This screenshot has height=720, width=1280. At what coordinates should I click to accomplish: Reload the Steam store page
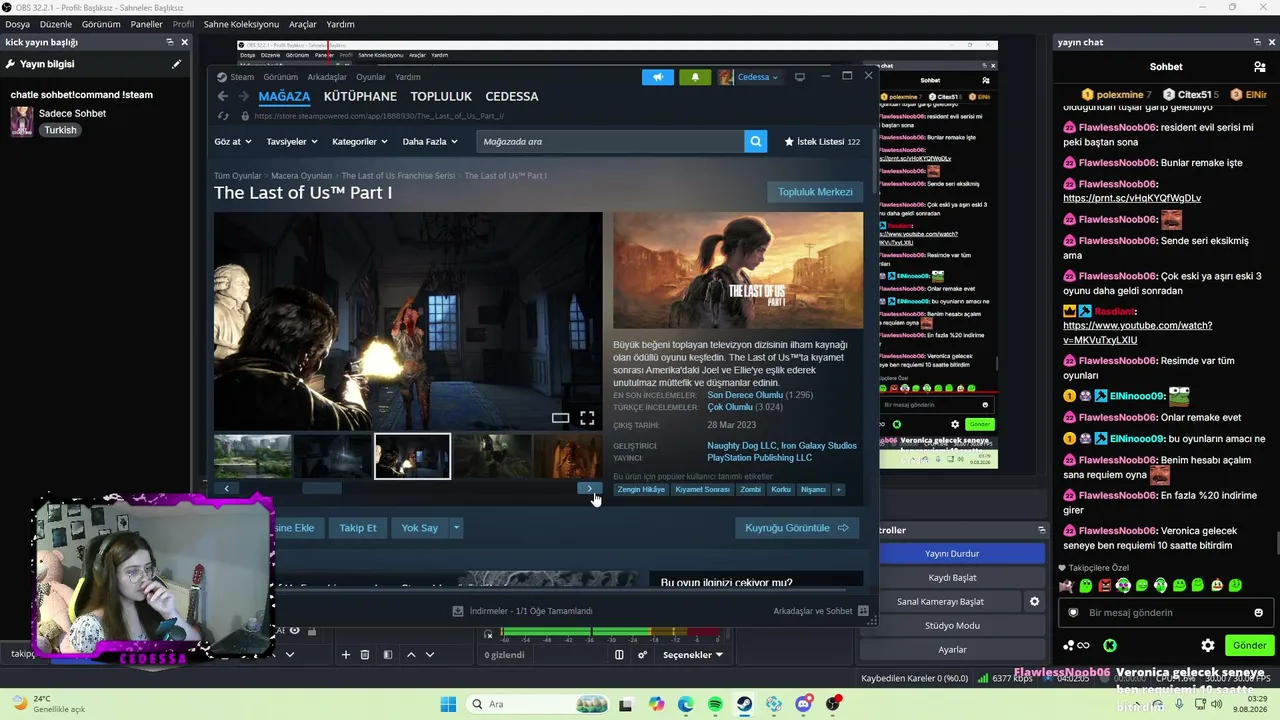pyautogui.click(x=222, y=116)
